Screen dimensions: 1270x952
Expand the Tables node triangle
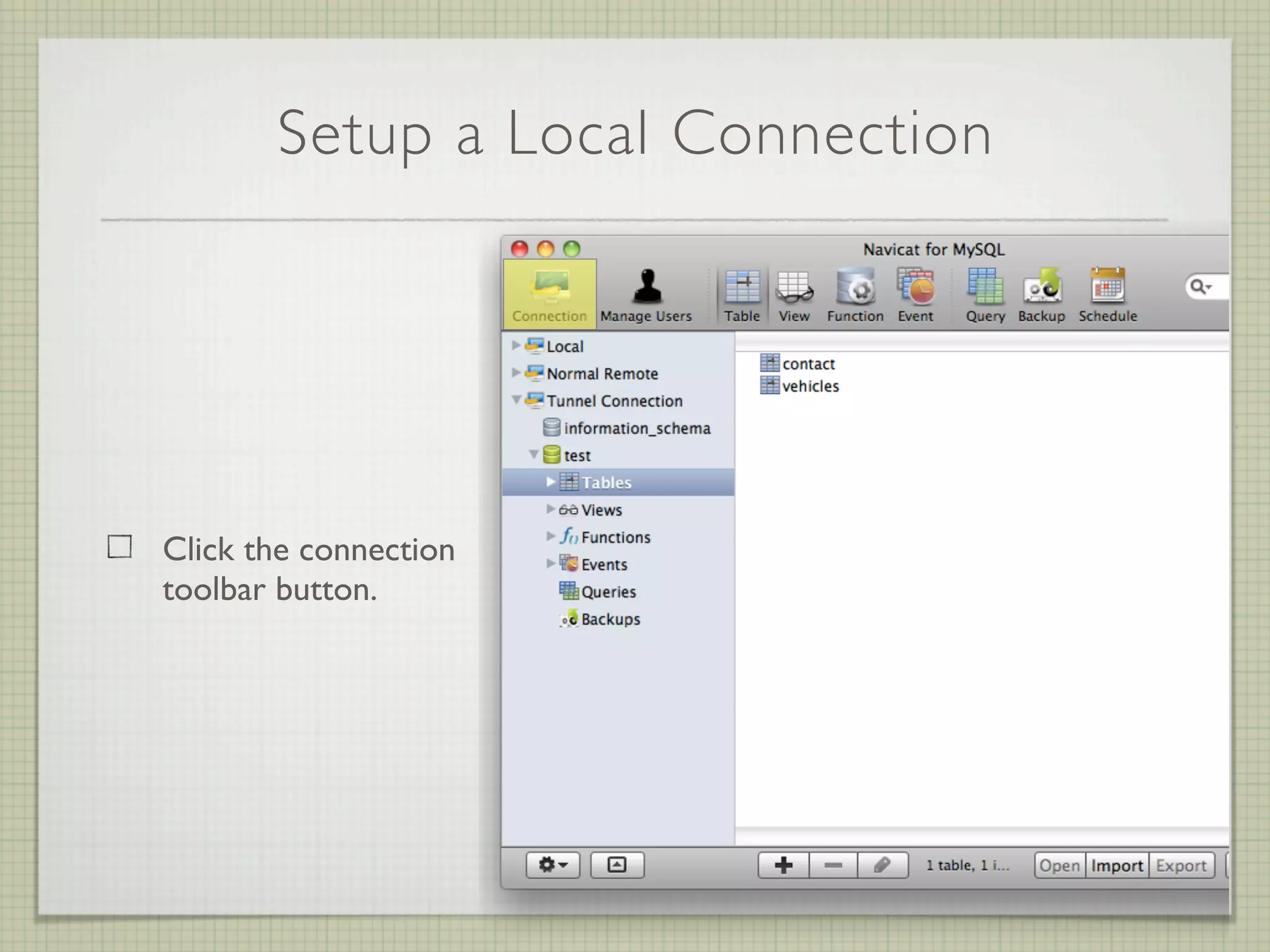click(x=550, y=482)
